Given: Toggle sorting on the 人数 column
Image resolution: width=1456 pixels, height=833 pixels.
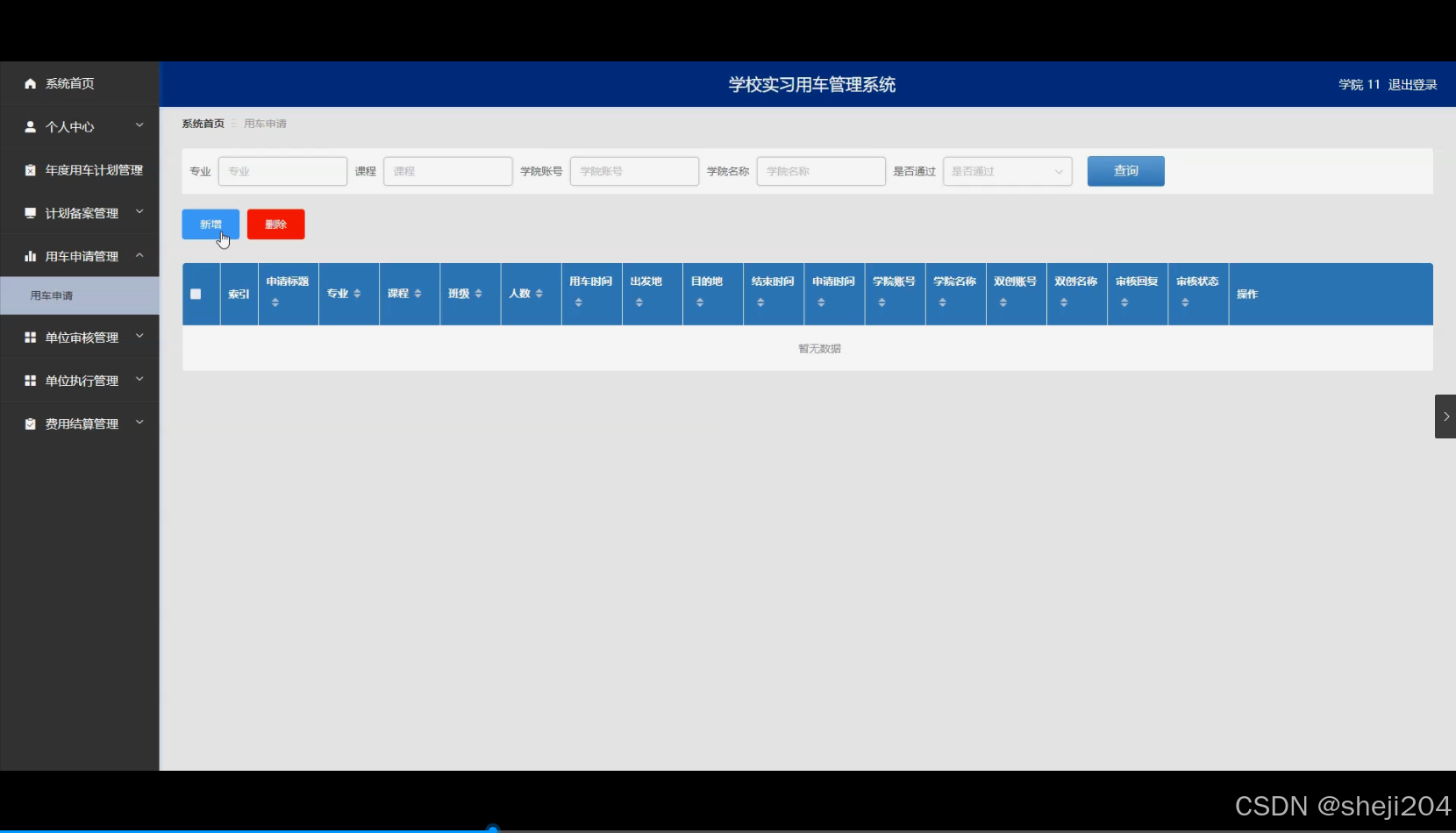Looking at the screenshot, I should tap(539, 294).
